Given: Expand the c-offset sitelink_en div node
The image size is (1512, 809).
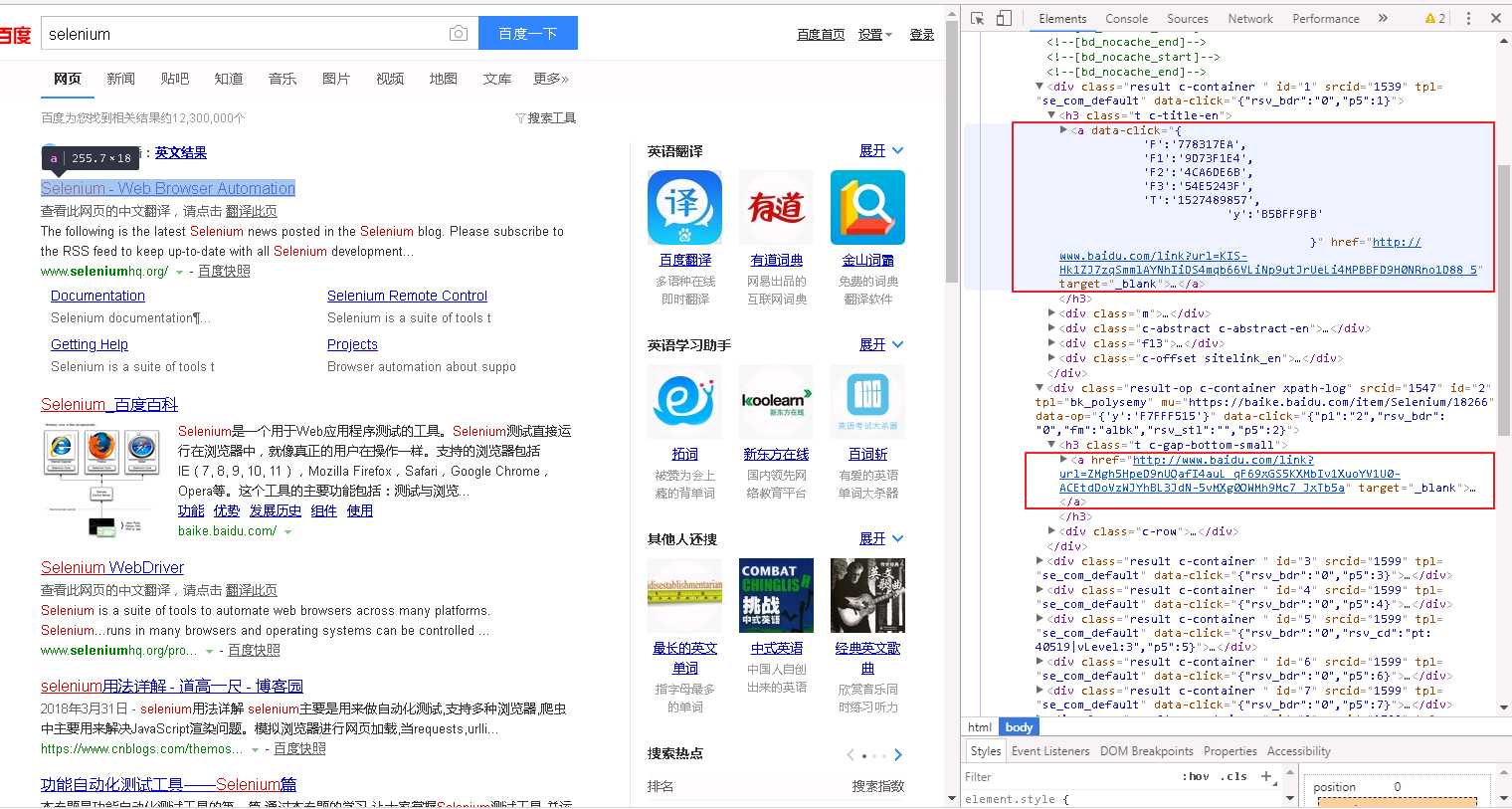Looking at the screenshot, I should click(1051, 358).
